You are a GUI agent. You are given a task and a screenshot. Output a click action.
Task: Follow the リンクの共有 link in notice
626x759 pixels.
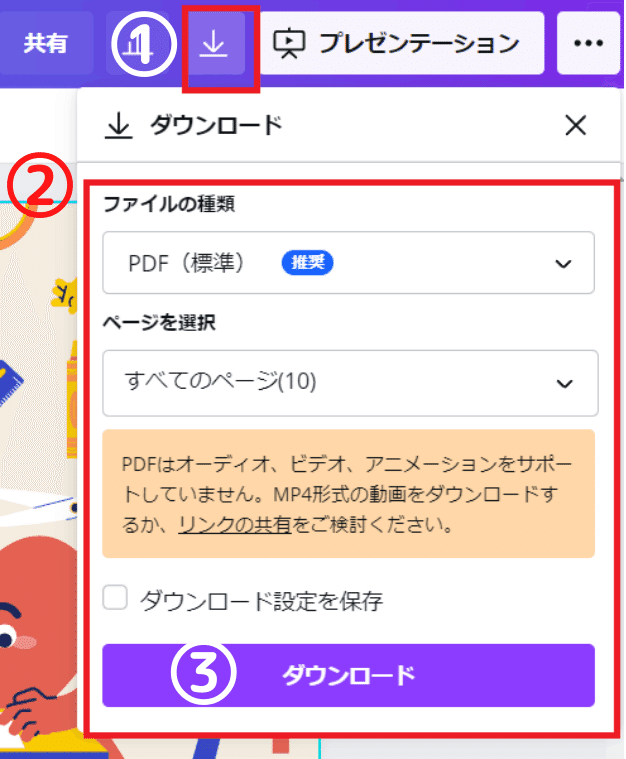tap(235, 524)
